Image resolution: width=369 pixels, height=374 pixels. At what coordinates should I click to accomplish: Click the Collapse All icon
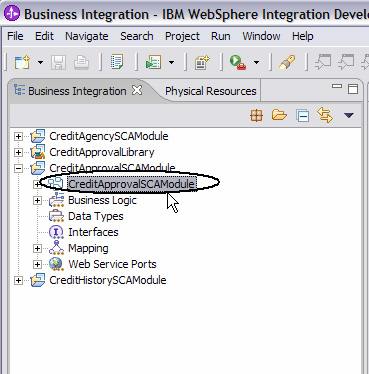302,116
